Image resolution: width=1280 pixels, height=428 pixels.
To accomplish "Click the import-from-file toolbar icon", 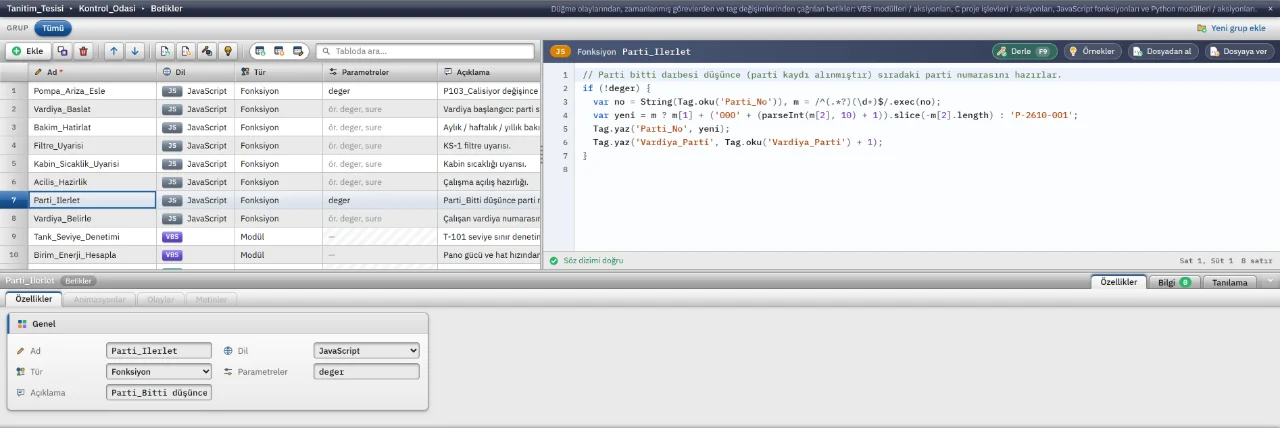I will 165,50.
